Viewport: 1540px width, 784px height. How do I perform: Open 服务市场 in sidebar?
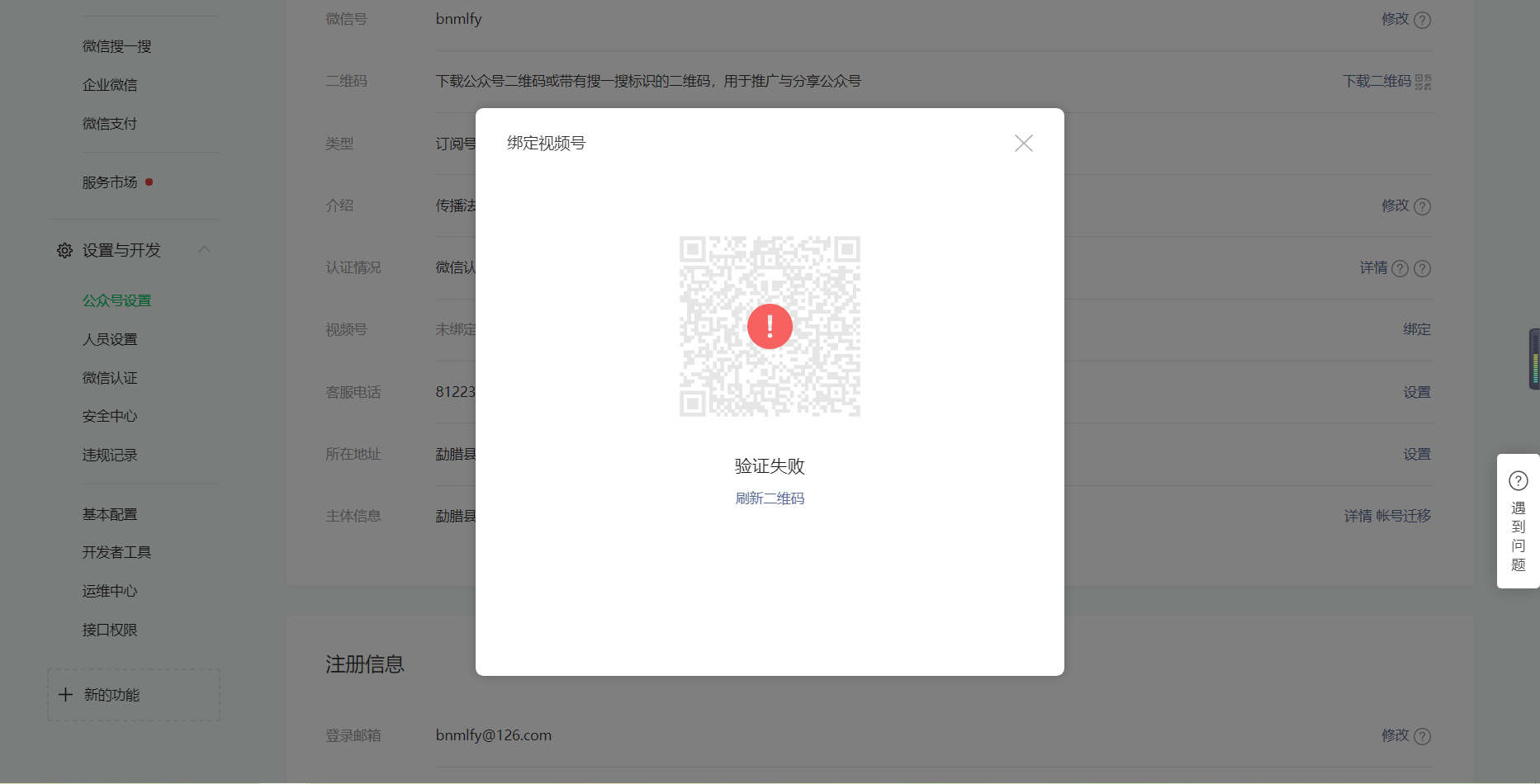click(110, 182)
